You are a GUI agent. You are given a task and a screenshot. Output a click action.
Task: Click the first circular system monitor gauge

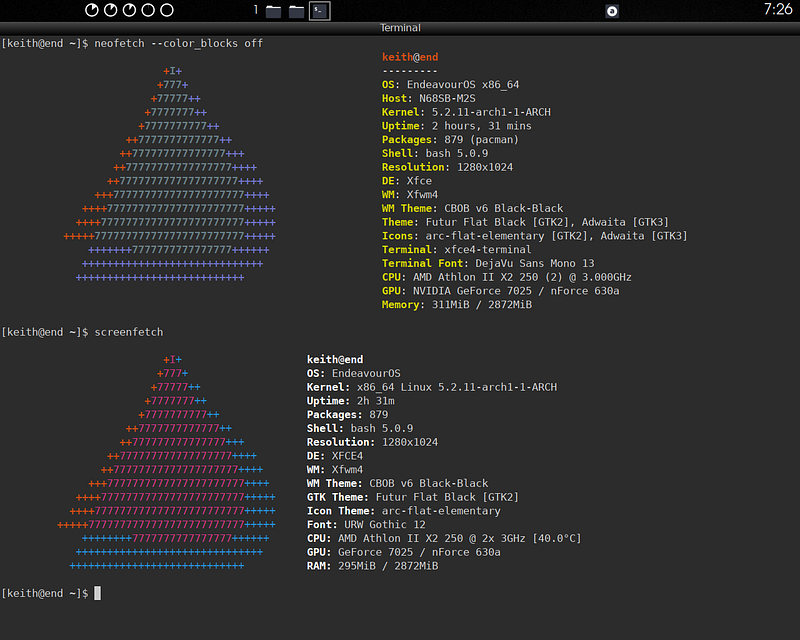coord(93,10)
